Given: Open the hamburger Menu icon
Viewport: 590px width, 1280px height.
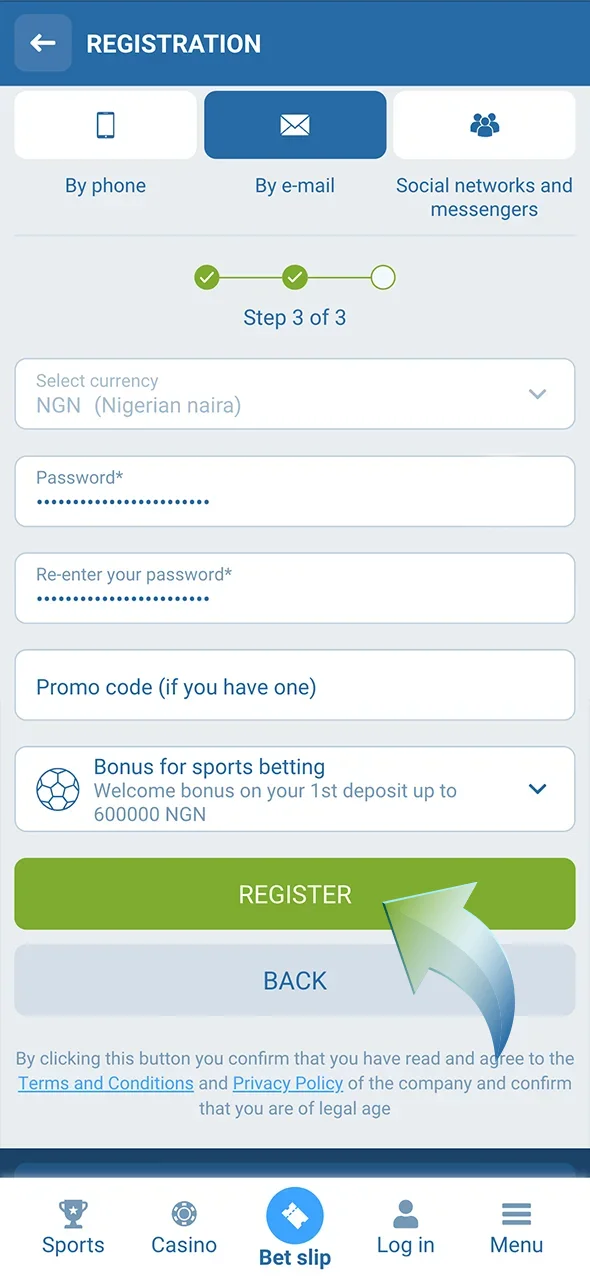Looking at the screenshot, I should click(516, 1214).
